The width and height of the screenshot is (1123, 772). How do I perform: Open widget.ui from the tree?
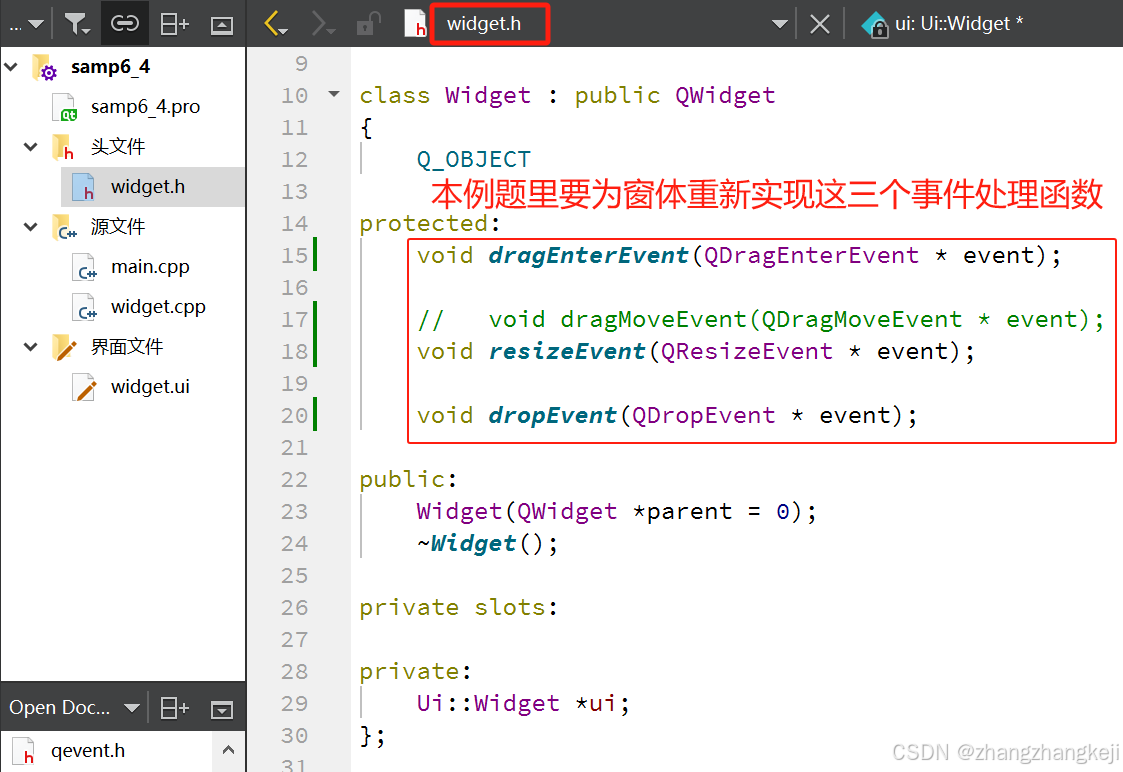point(150,387)
